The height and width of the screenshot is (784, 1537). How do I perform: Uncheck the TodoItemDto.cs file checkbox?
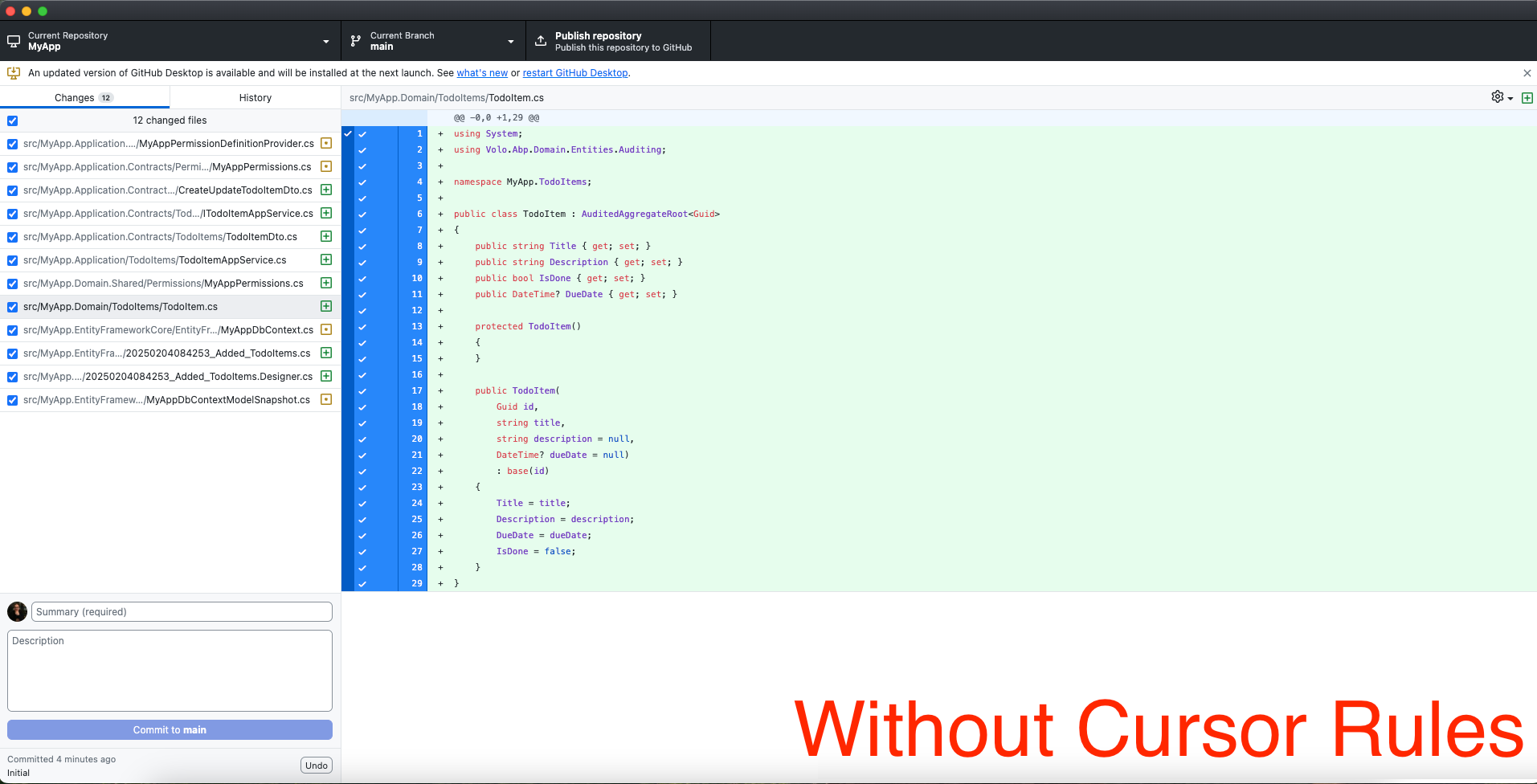[x=13, y=237]
